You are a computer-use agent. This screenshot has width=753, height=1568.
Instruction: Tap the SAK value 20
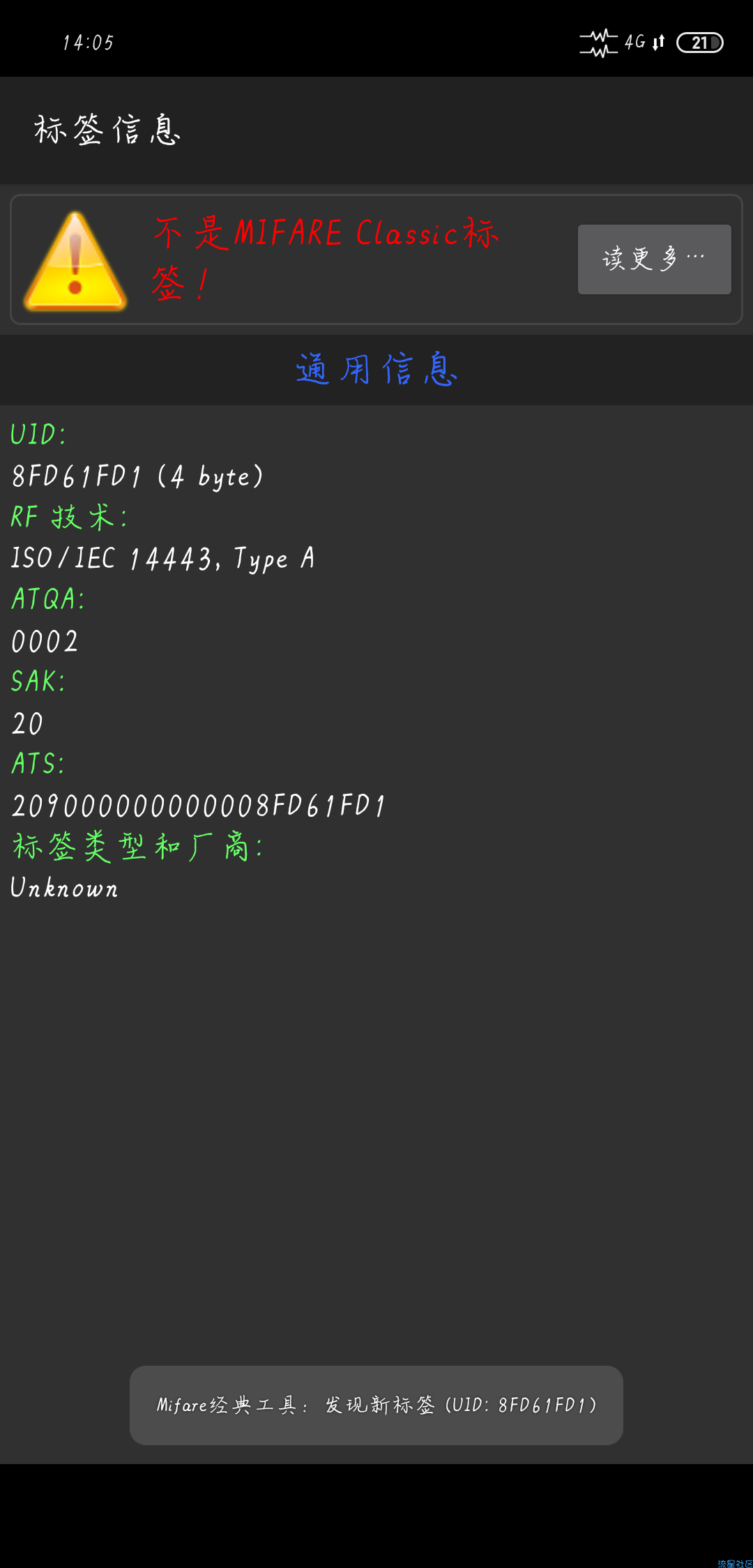(28, 723)
